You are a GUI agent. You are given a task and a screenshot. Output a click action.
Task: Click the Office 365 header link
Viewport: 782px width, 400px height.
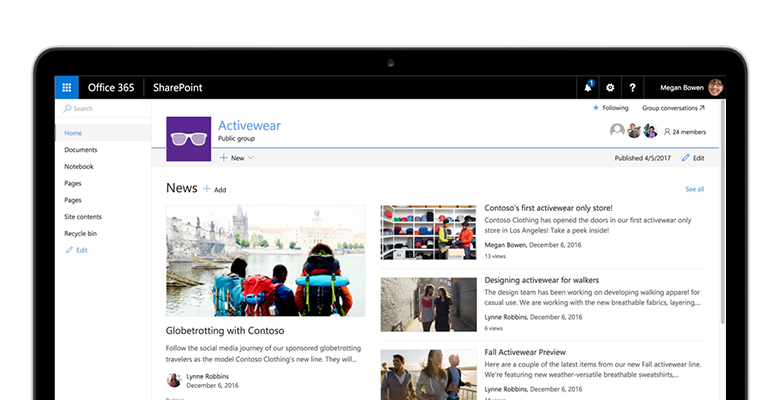[x=111, y=88]
